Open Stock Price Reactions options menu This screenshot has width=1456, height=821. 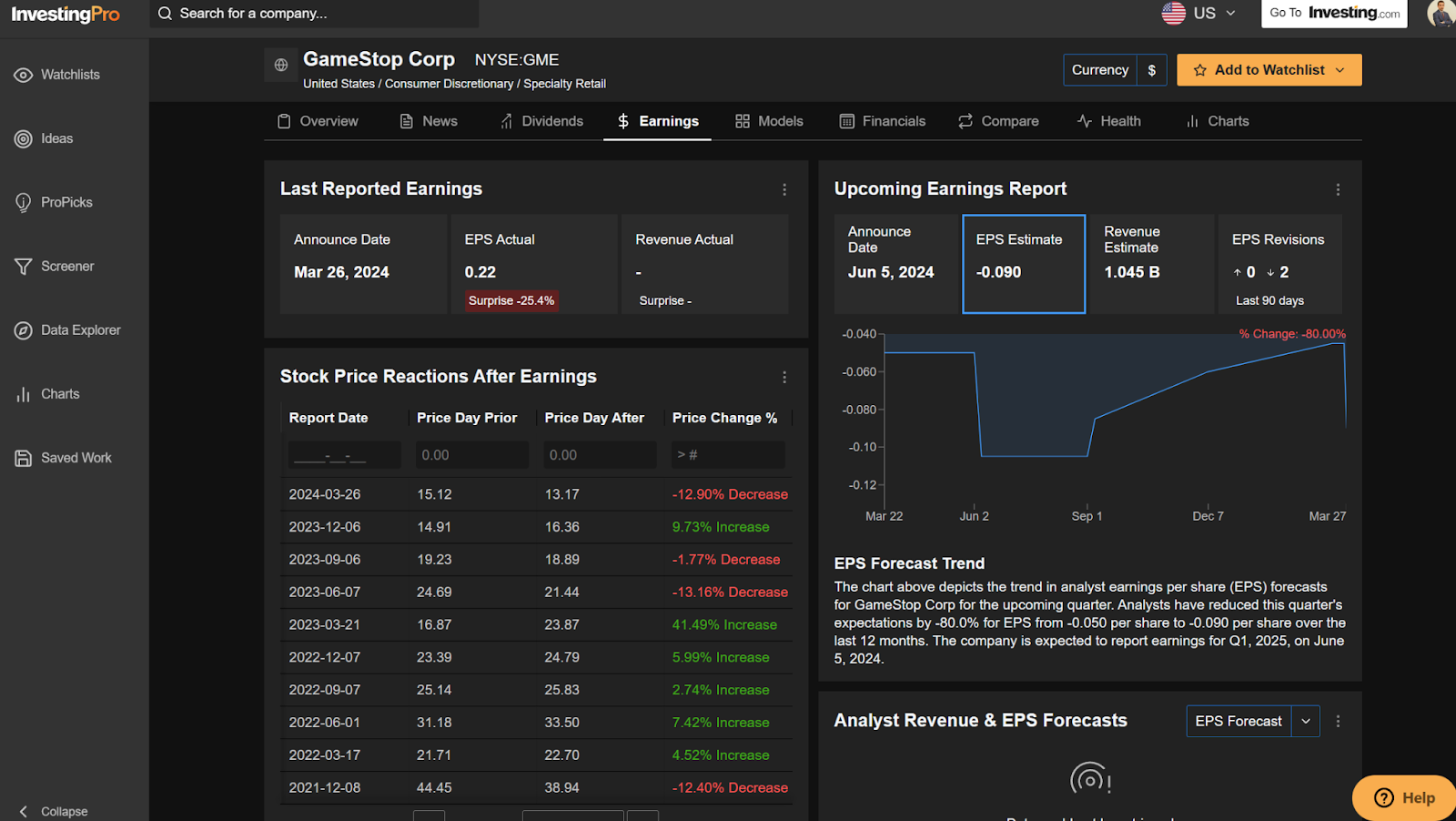[x=784, y=377]
